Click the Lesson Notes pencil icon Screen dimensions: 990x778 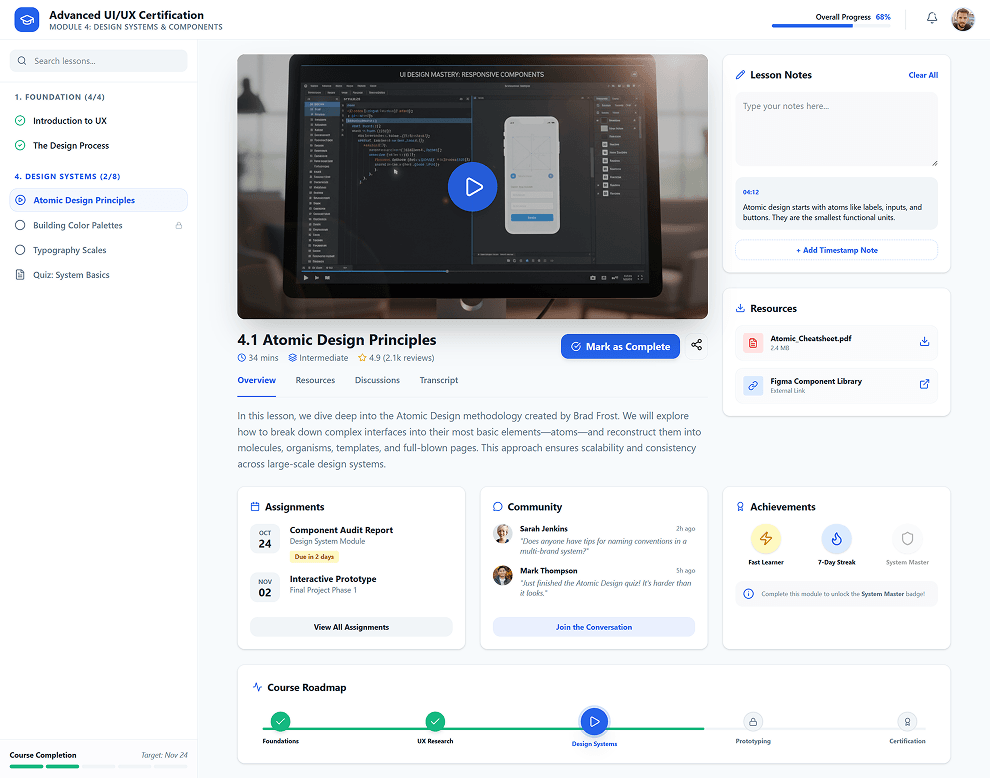point(740,75)
